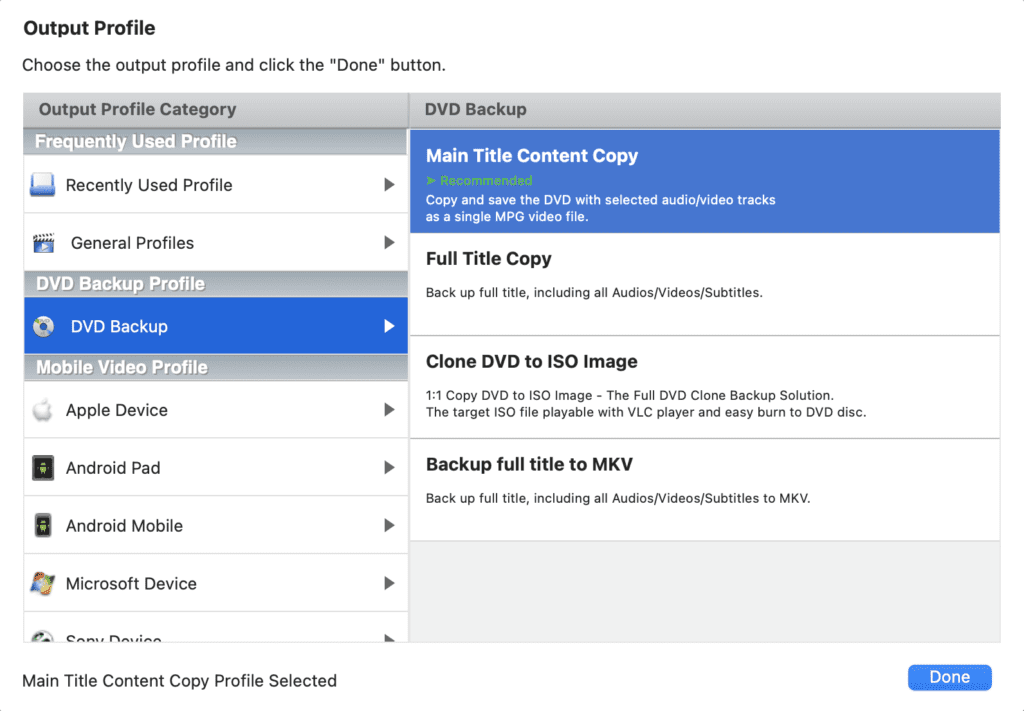Click 'single MPG video file' description text

pos(521,217)
